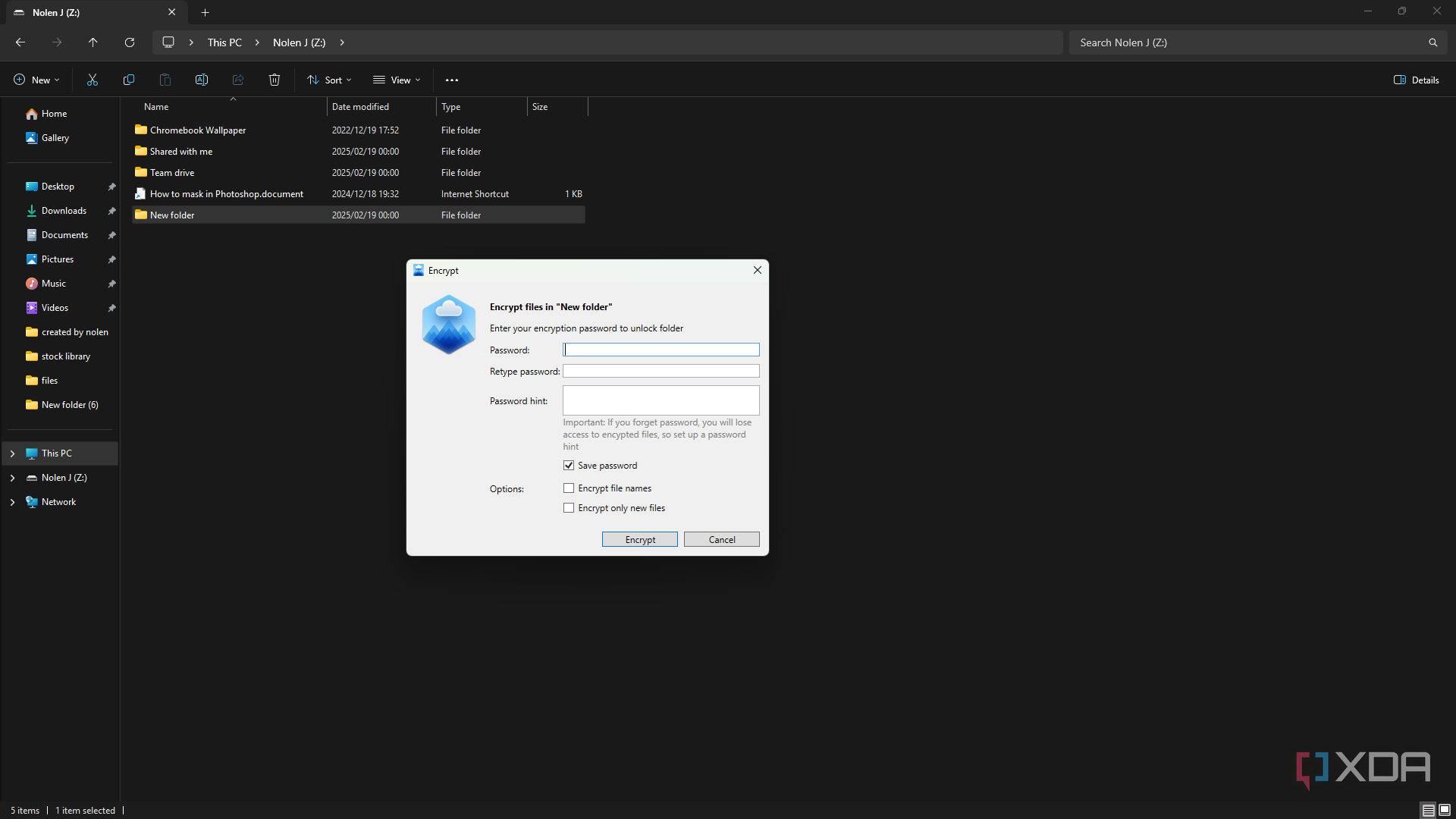Enable Encrypt file names option
1456x819 pixels.
pos(569,488)
